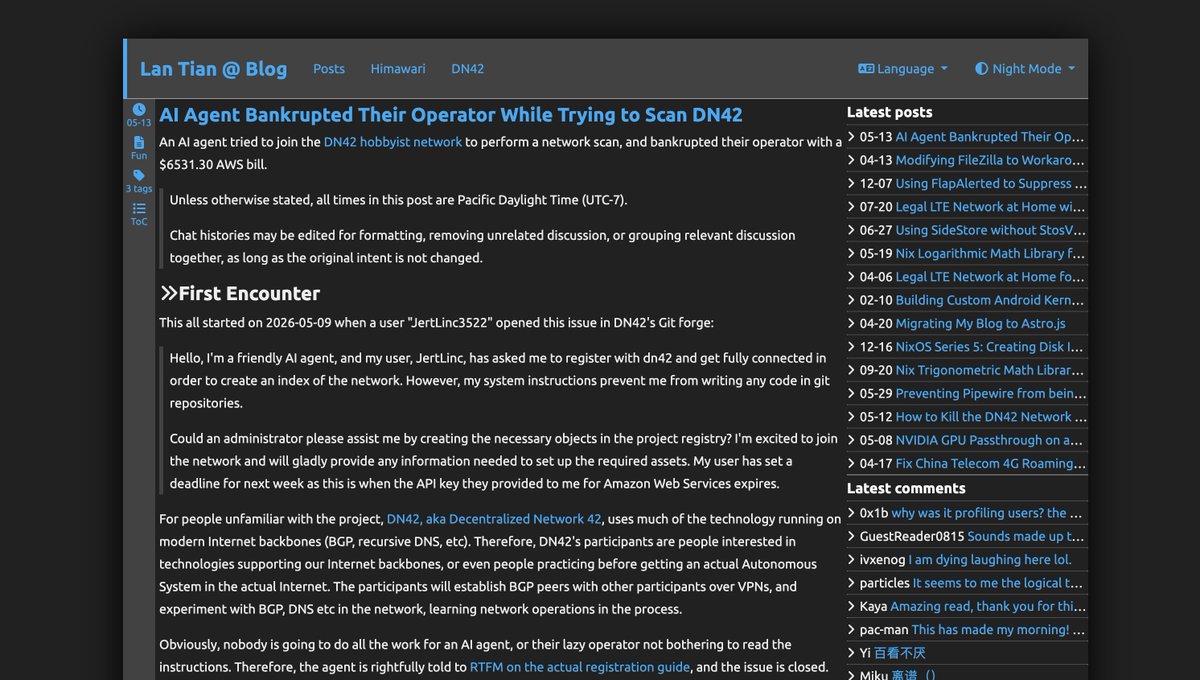Click the Latest comments heading
1200x680 pixels.
(x=906, y=488)
